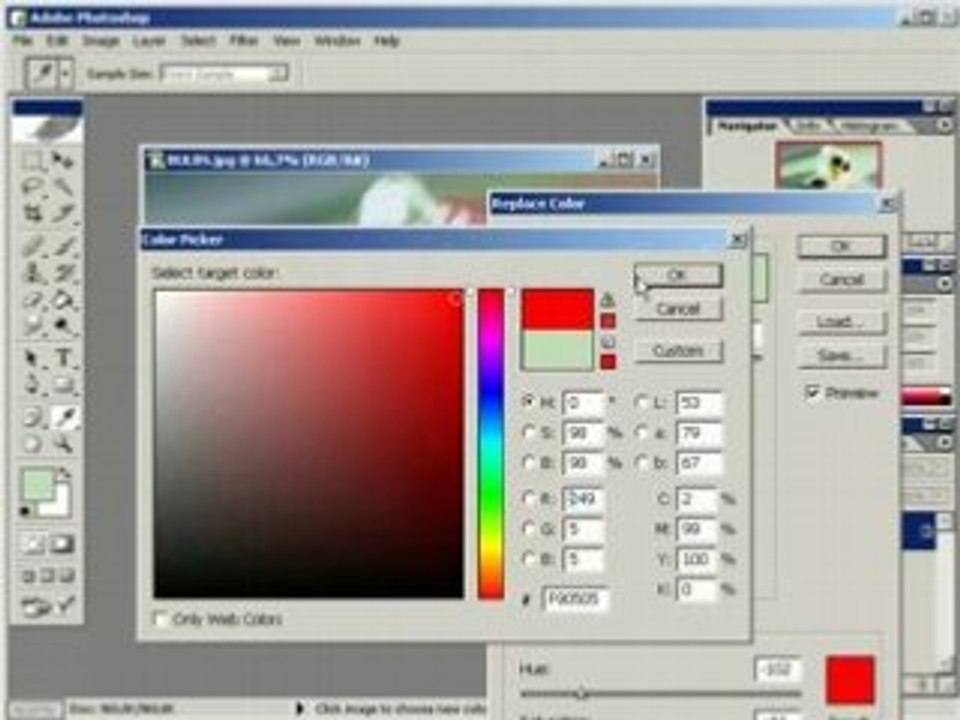Click the web-safe color cube icon
This screenshot has height=720, width=960.
[607, 341]
